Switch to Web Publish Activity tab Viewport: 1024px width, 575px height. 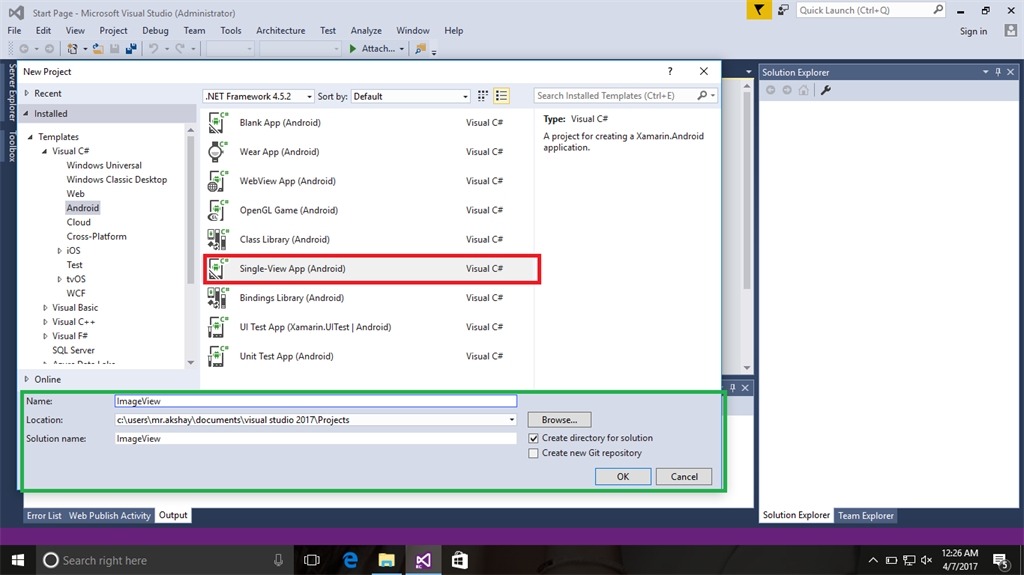[x=110, y=516]
